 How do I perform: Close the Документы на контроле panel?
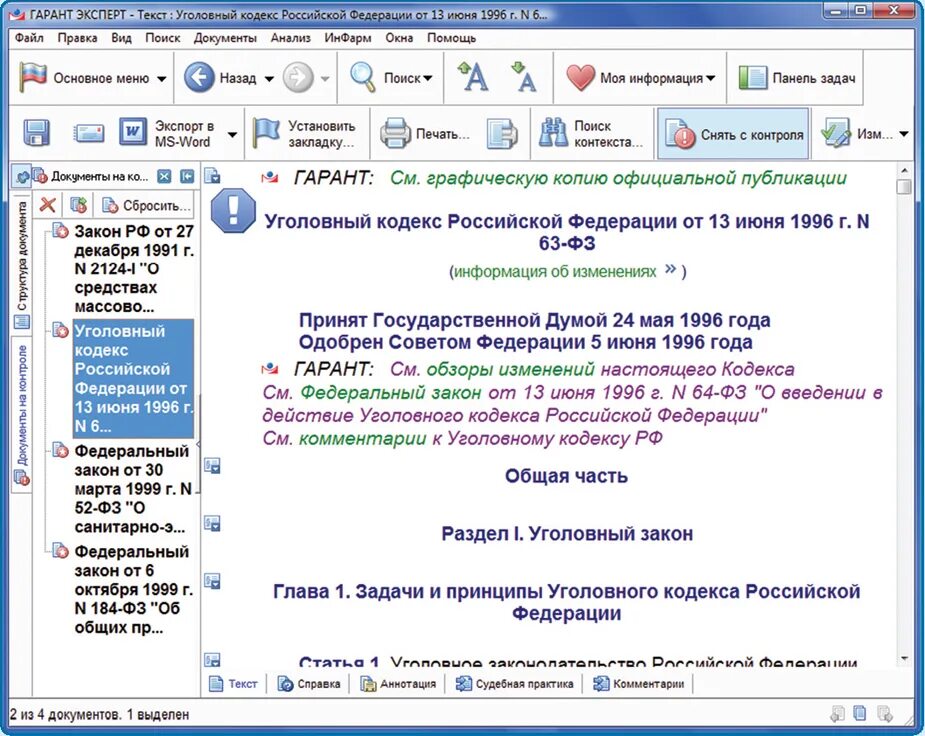pyautogui.click(x=164, y=176)
